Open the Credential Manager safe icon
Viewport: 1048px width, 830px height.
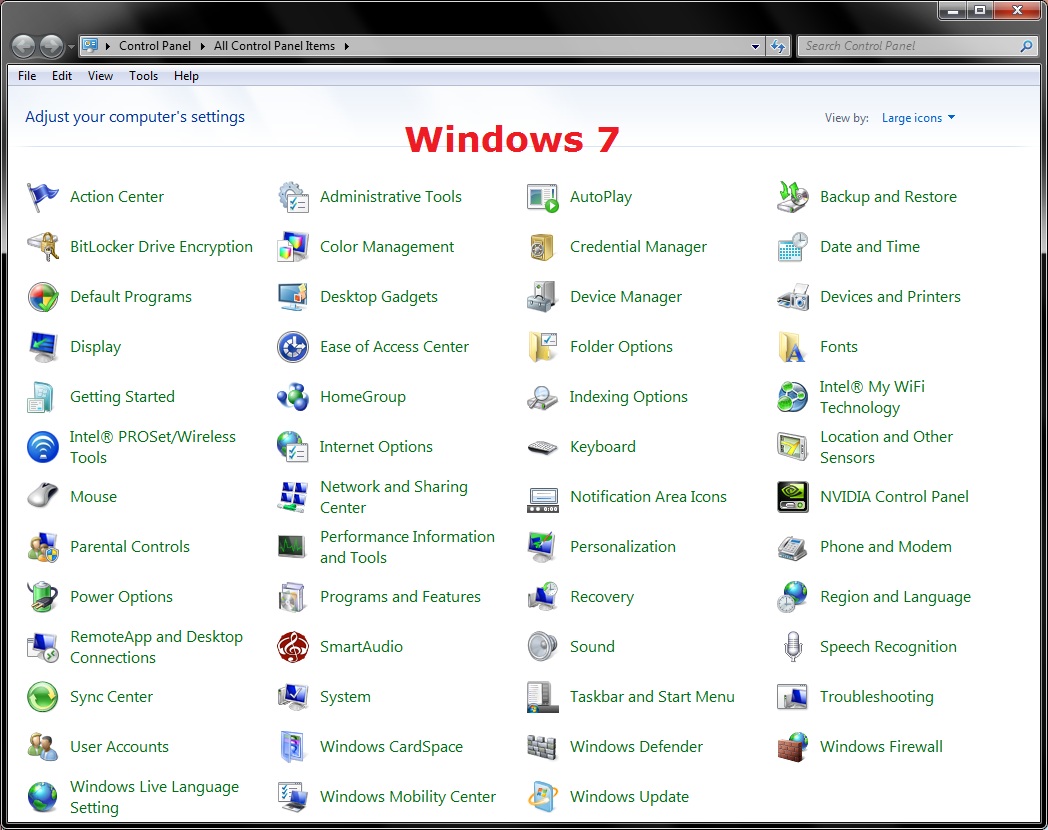[x=542, y=247]
